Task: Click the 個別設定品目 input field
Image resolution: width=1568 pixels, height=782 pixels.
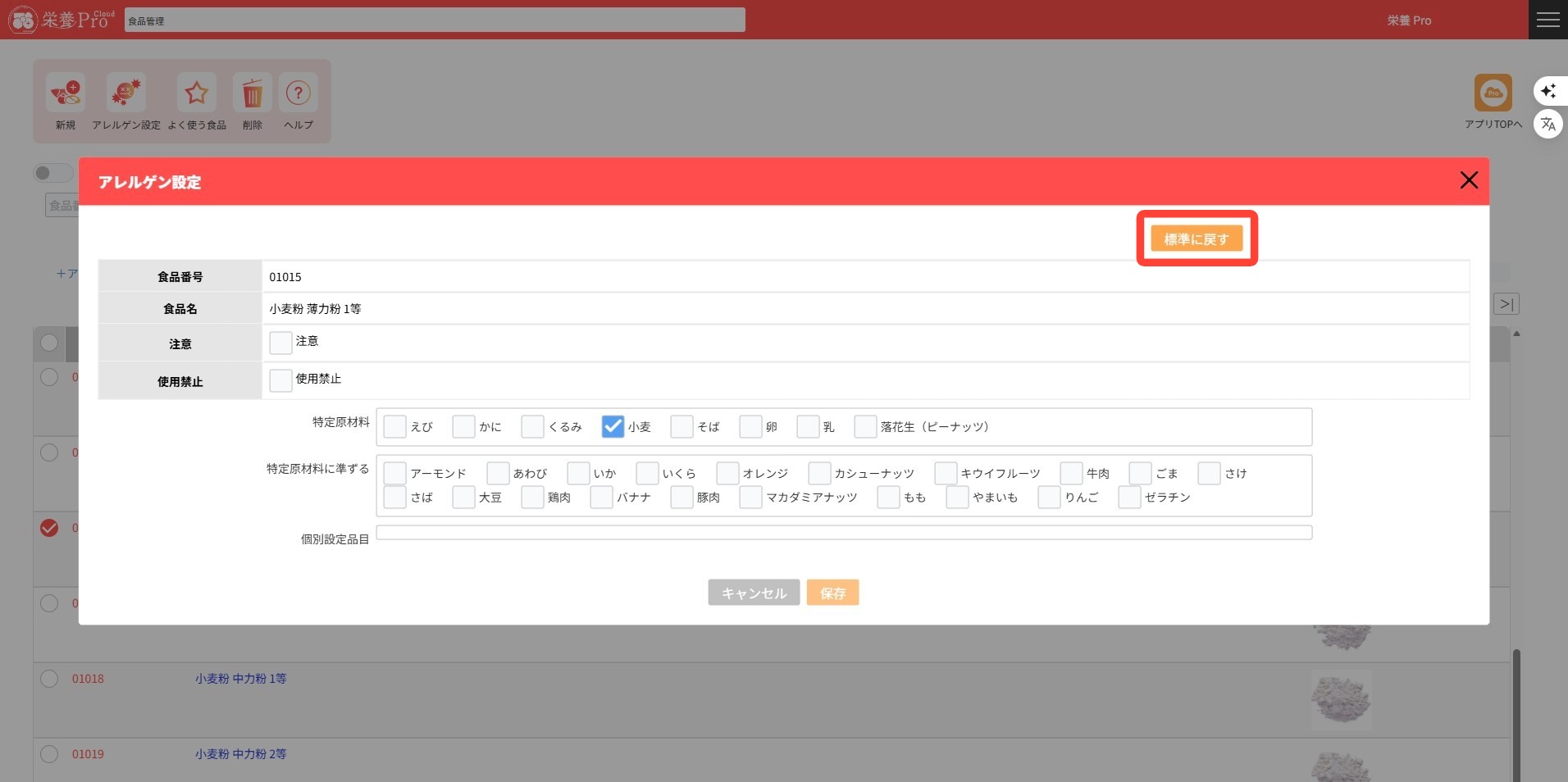Action: [843, 533]
